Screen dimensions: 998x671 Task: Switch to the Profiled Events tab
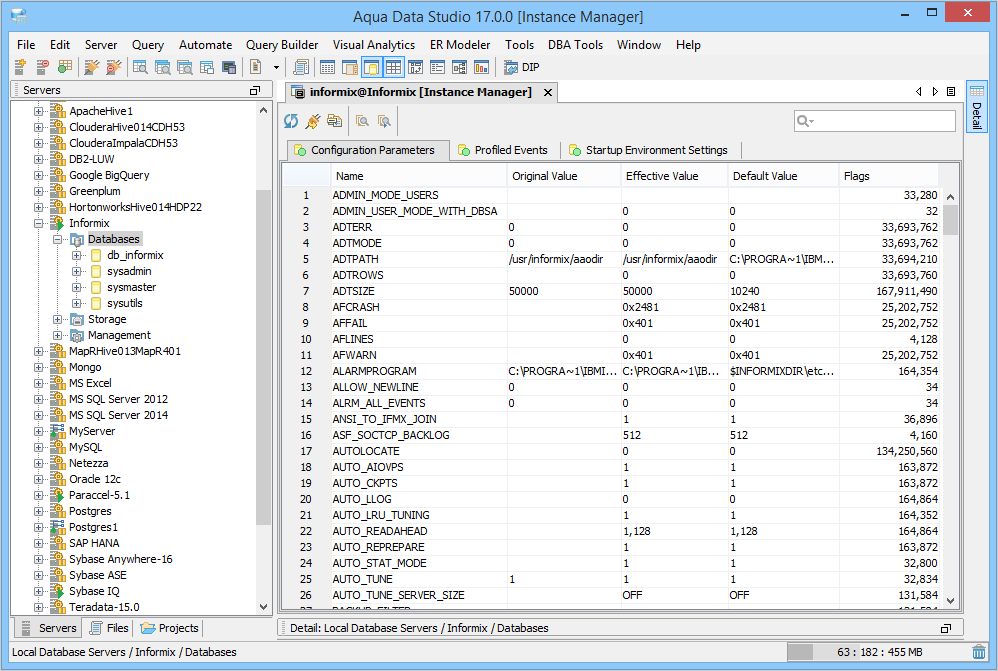click(x=504, y=150)
